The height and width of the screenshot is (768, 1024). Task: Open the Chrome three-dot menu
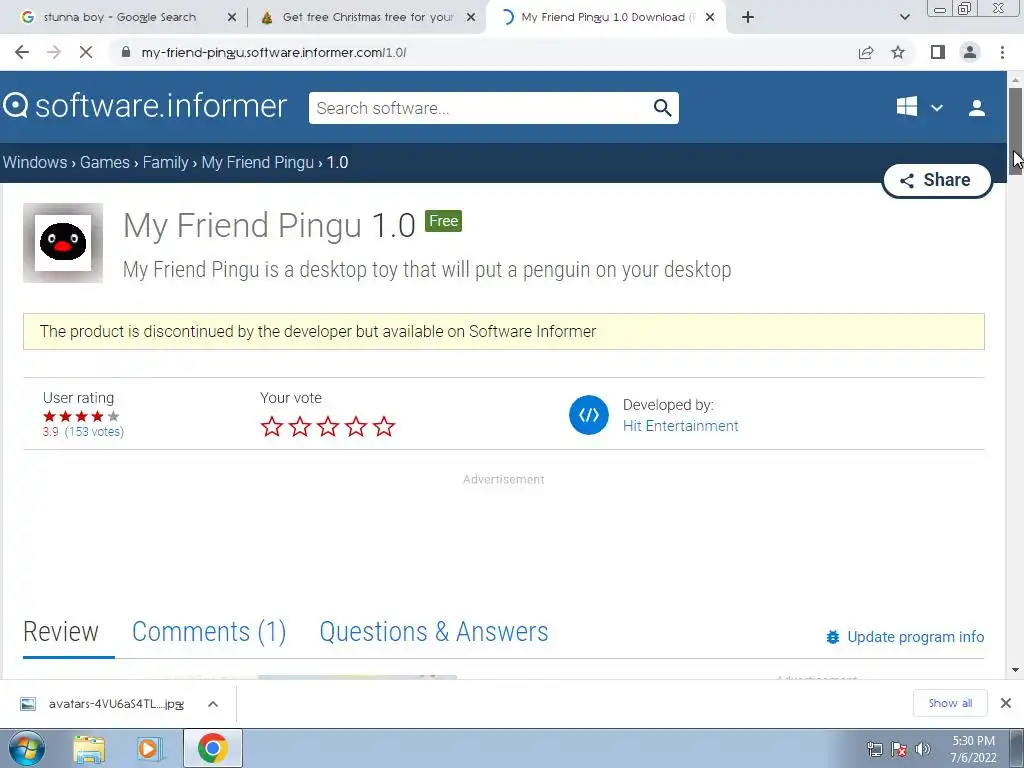(1002, 52)
